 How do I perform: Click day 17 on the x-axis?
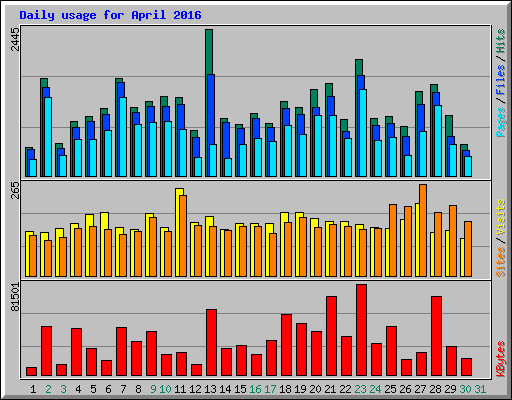[270, 389]
